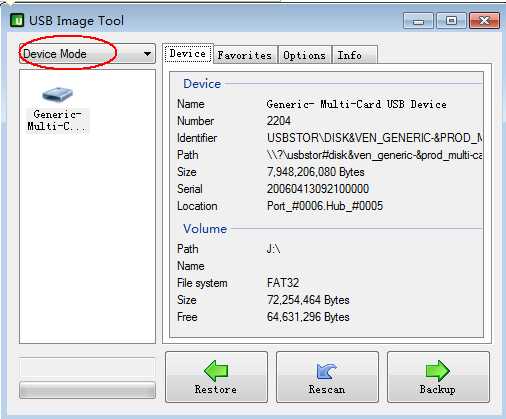The height and width of the screenshot is (419, 506).
Task: Click the File system label
Action: tap(202, 283)
